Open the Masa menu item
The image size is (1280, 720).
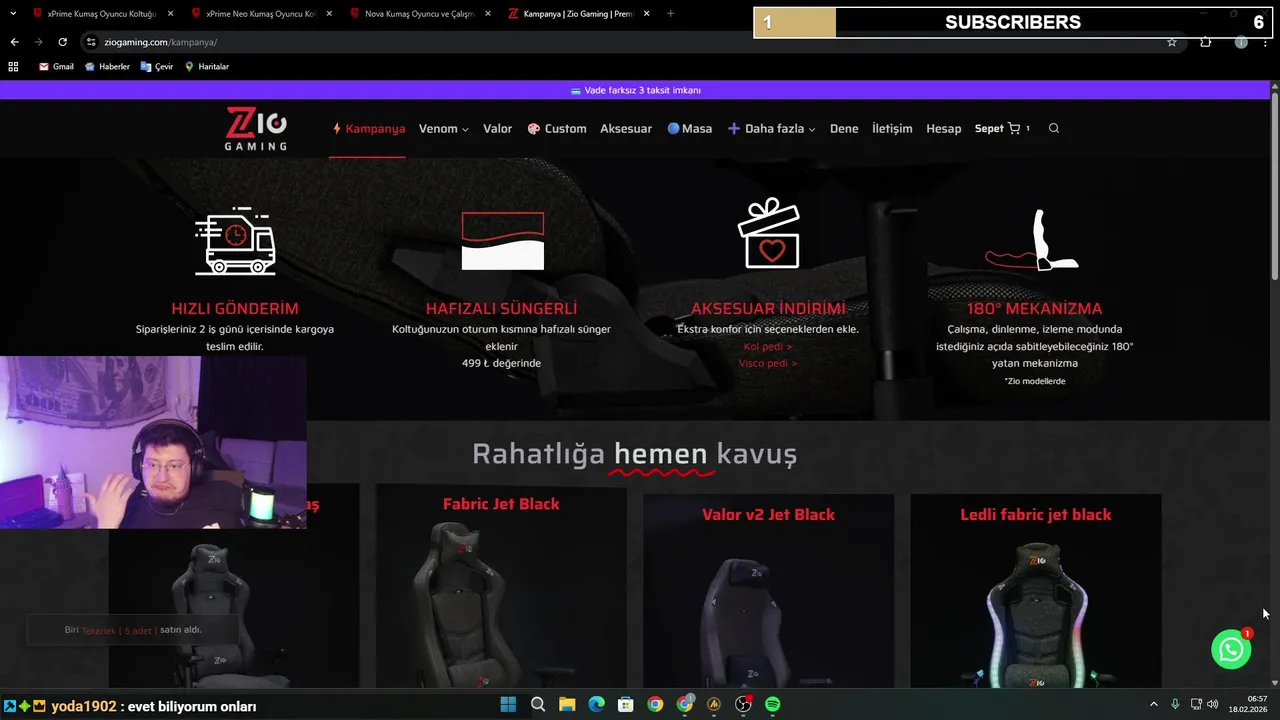690,128
